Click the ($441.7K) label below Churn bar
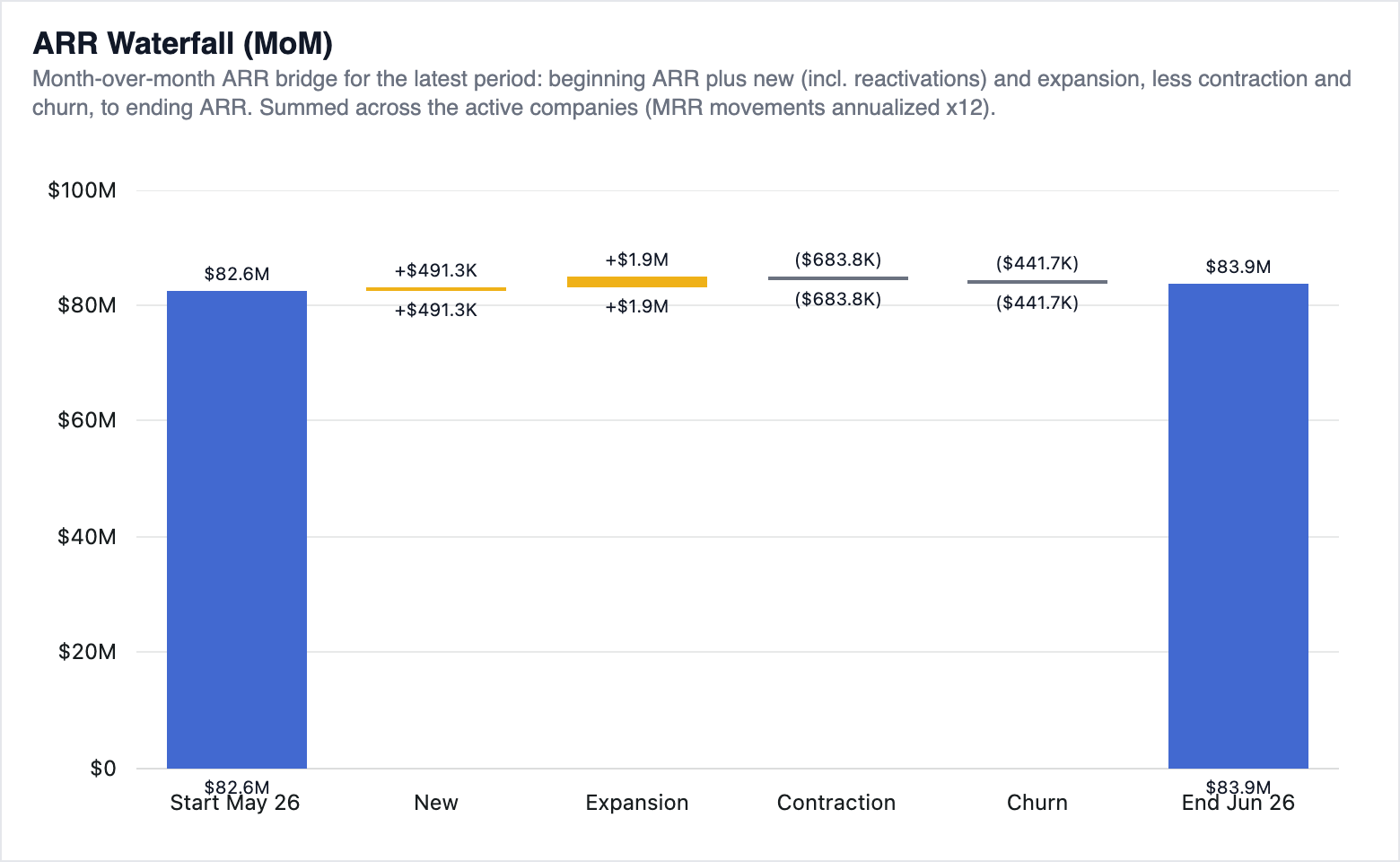 [x=1037, y=303]
